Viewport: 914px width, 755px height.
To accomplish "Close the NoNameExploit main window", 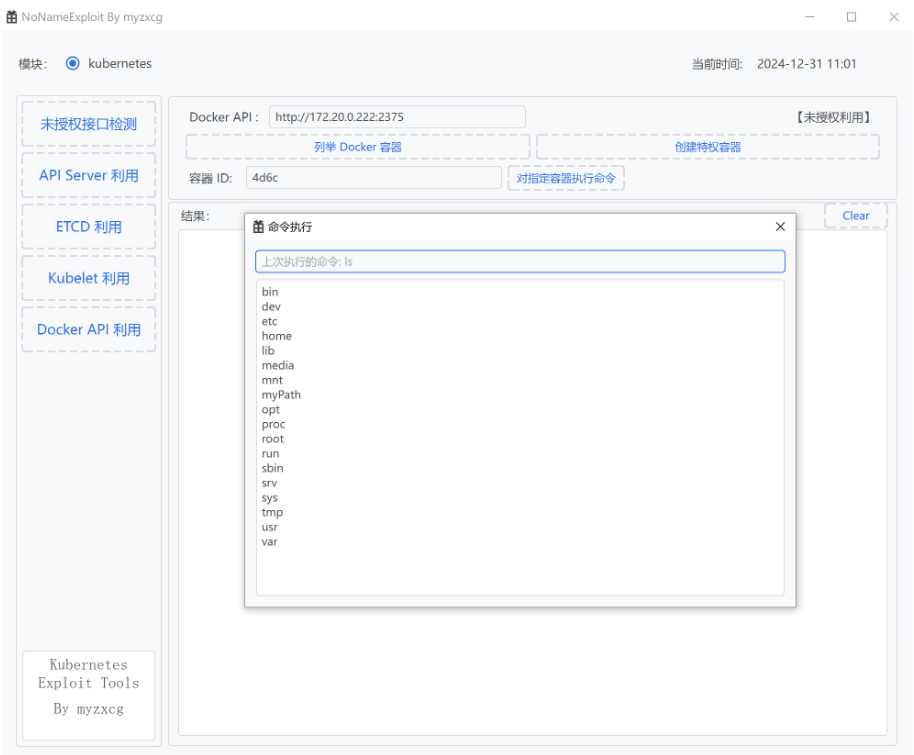I will pos(894,17).
